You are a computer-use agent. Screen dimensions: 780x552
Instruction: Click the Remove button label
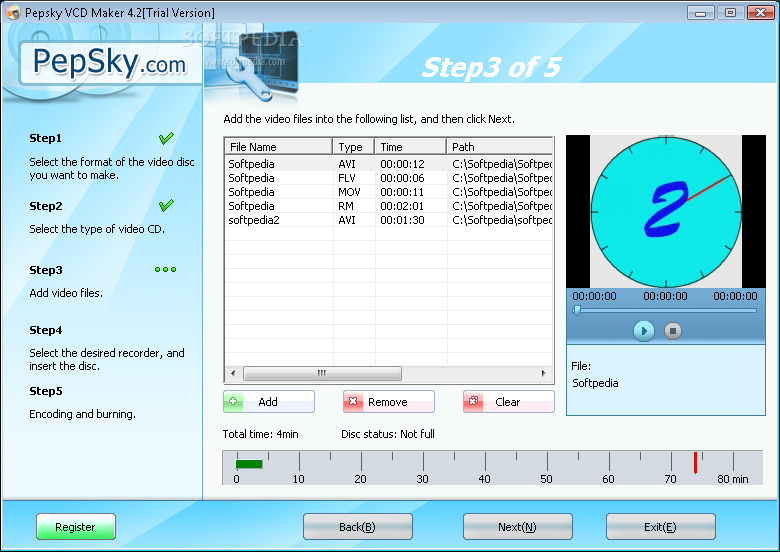[x=388, y=402]
